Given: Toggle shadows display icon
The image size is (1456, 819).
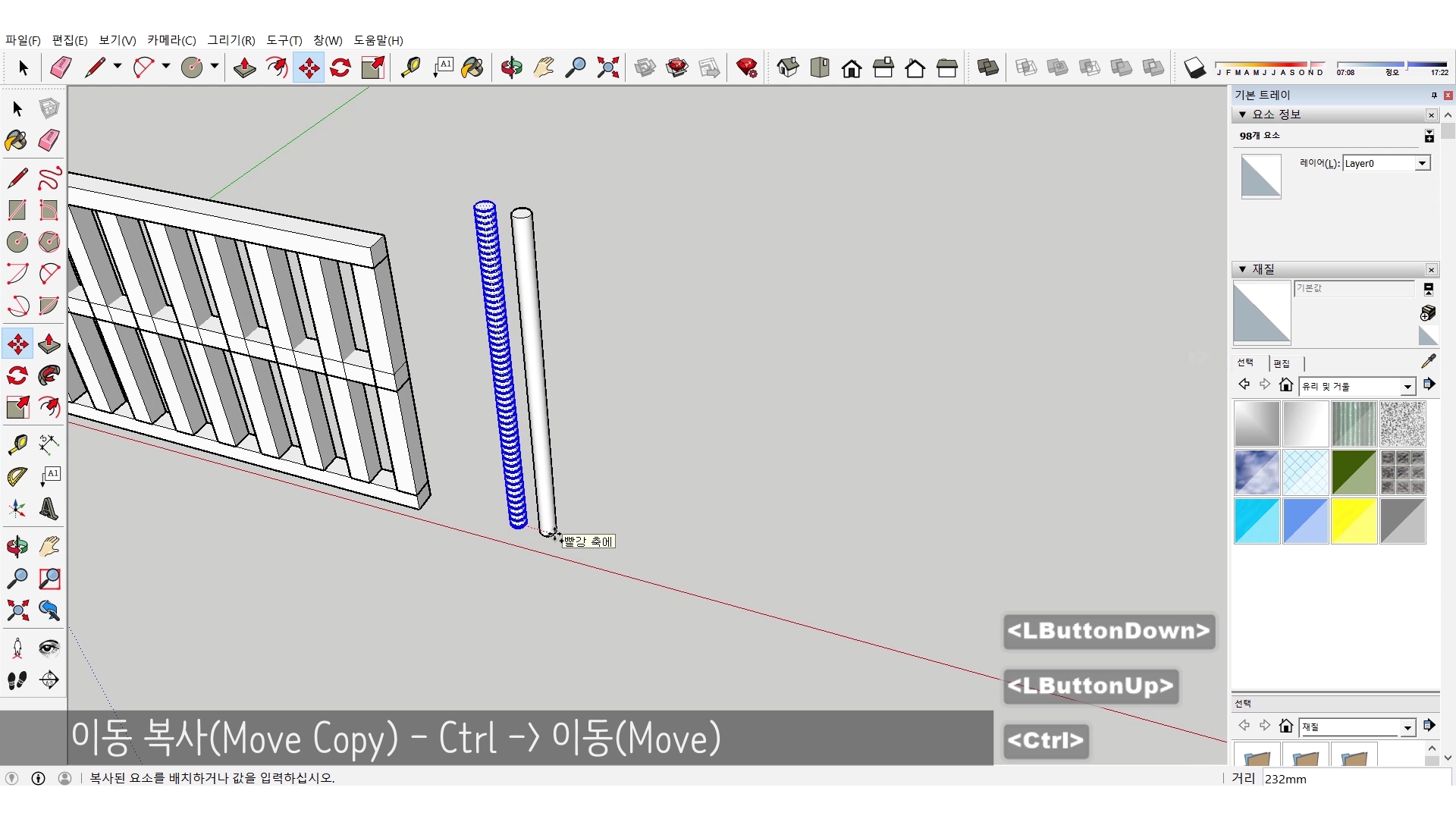Looking at the screenshot, I should [x=1194, y=68].
